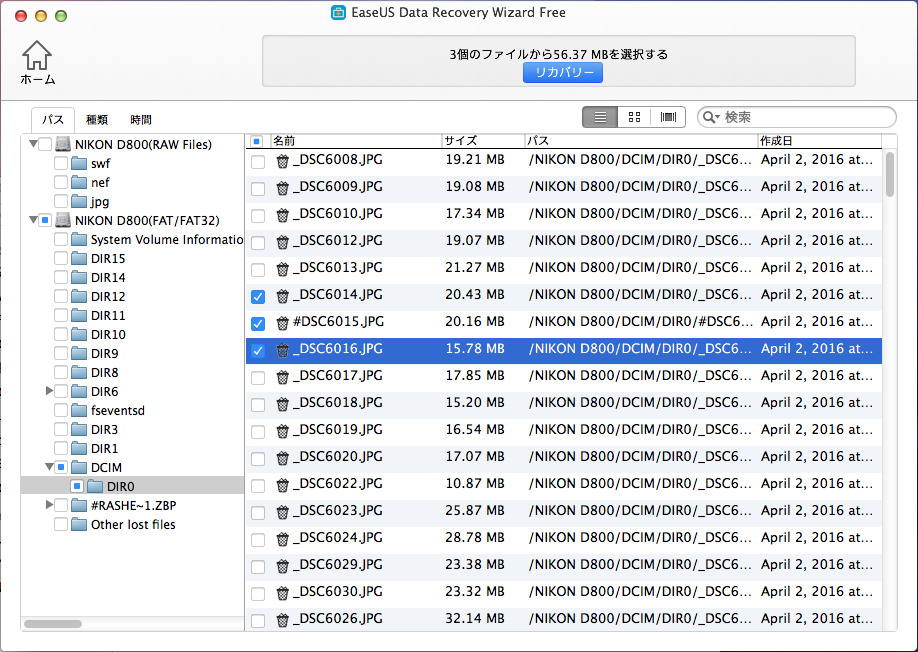Switch to cover flow preview view
Screen dimensions: 918x652
(667, 117)
